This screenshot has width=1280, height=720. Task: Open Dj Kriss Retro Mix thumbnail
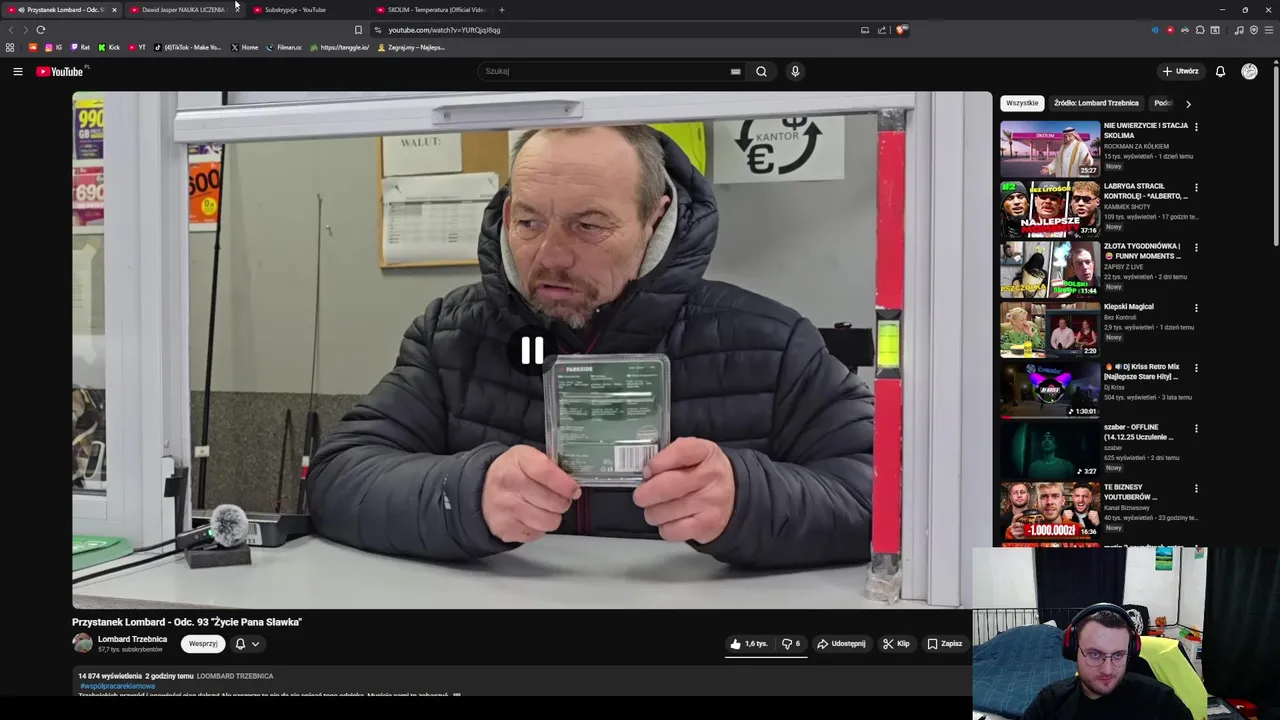pos(1050,390)
